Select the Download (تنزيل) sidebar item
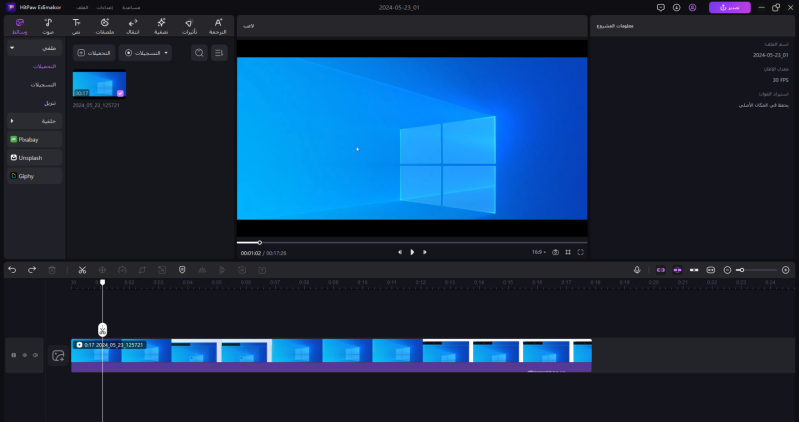Image resolution: width=799 pixels, height=422 pixels. click(50, 103)
